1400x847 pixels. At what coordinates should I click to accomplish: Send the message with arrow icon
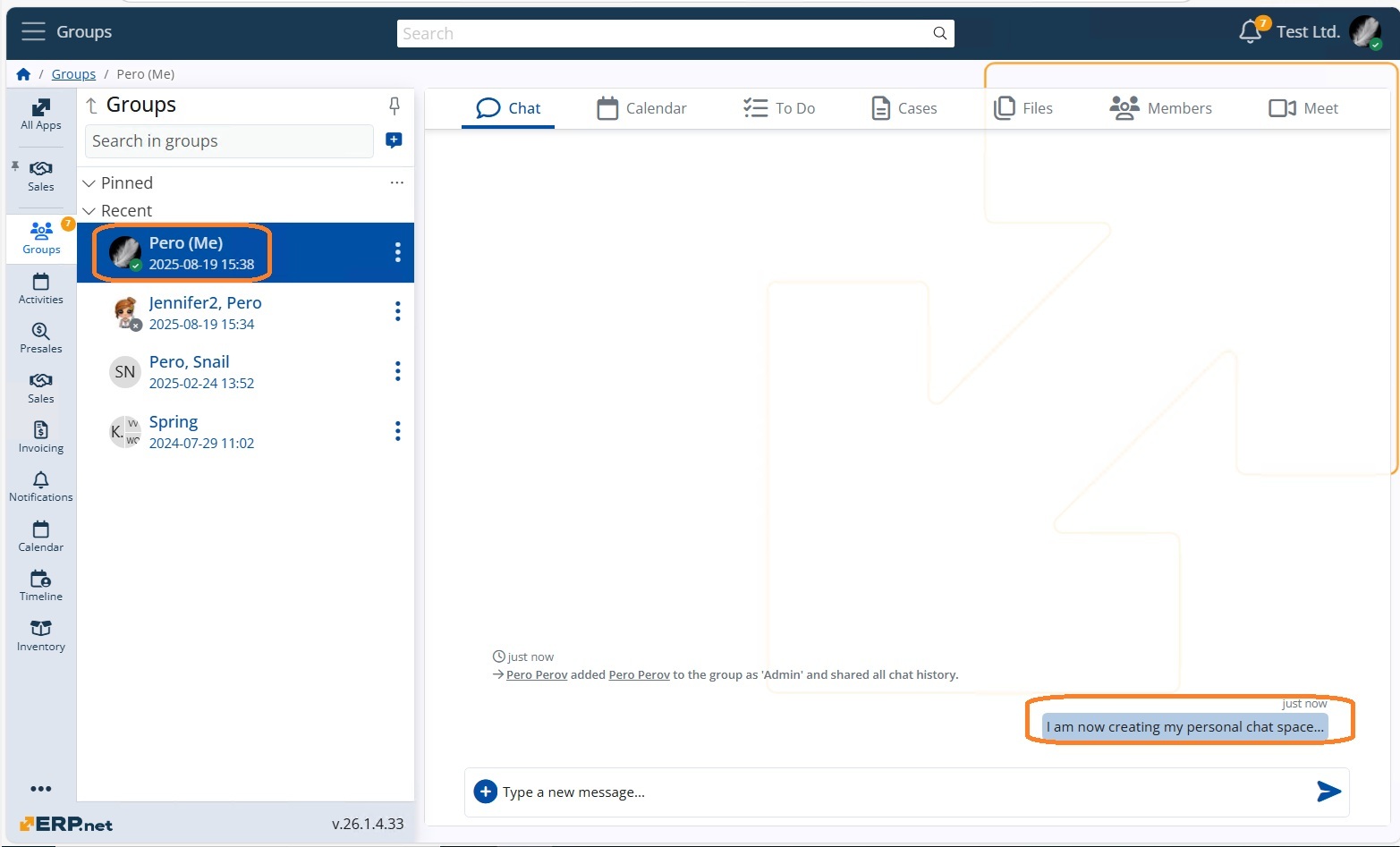tap(1328, 791)
